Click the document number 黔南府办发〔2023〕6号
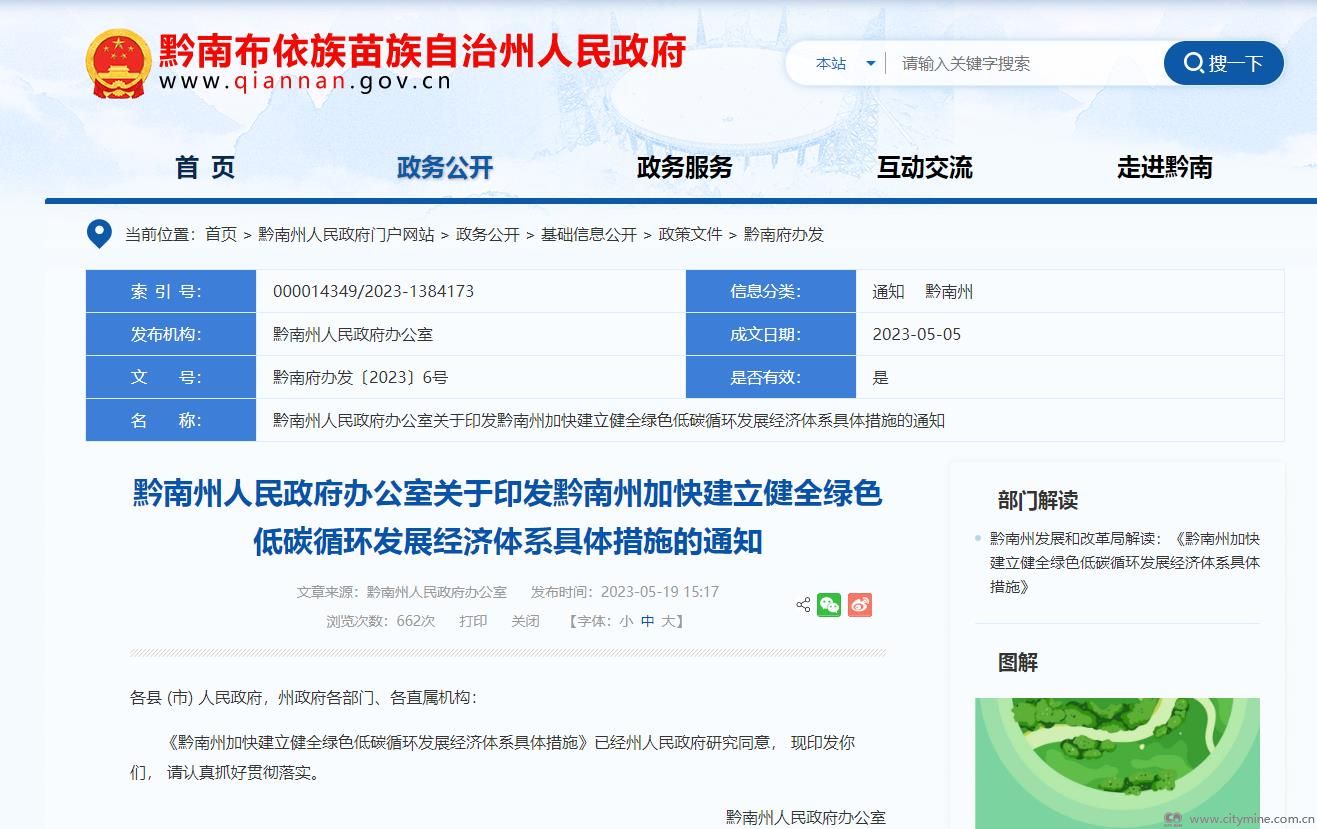1317x829 pixels. click(360, 377)
